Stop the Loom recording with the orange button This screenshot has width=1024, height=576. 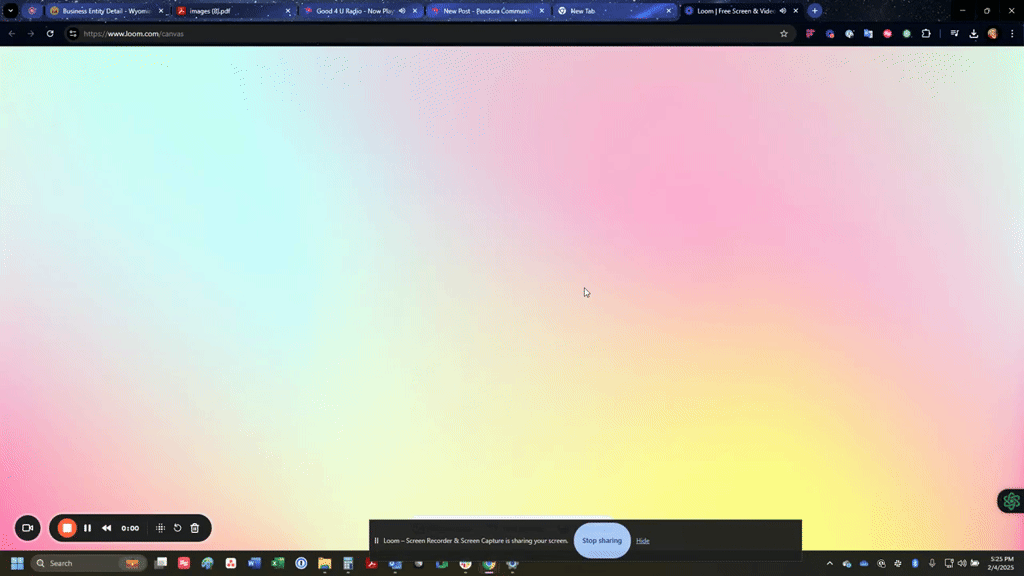pos(67,528)
